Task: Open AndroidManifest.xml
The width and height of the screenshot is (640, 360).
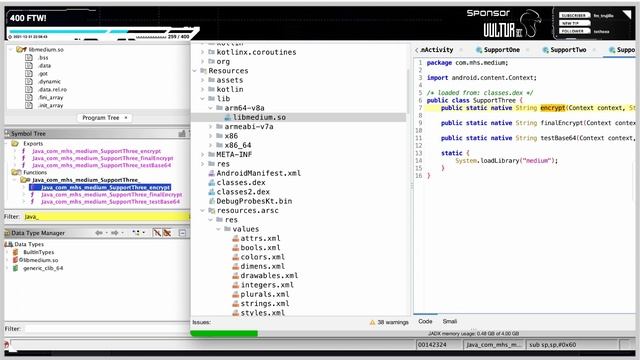Action: point(258,173)
